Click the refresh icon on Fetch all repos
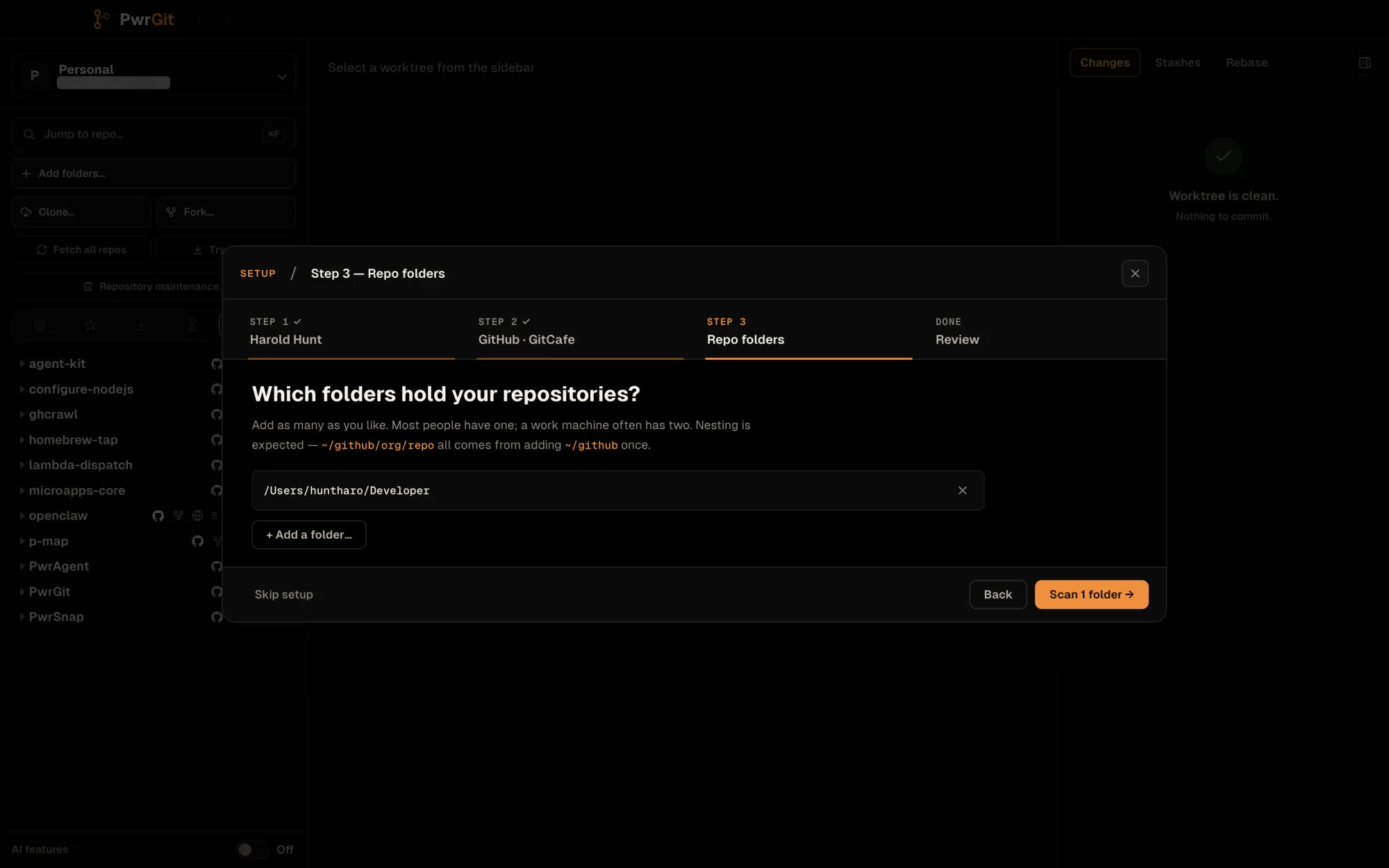1389x868 pixels. click(42, 250)
